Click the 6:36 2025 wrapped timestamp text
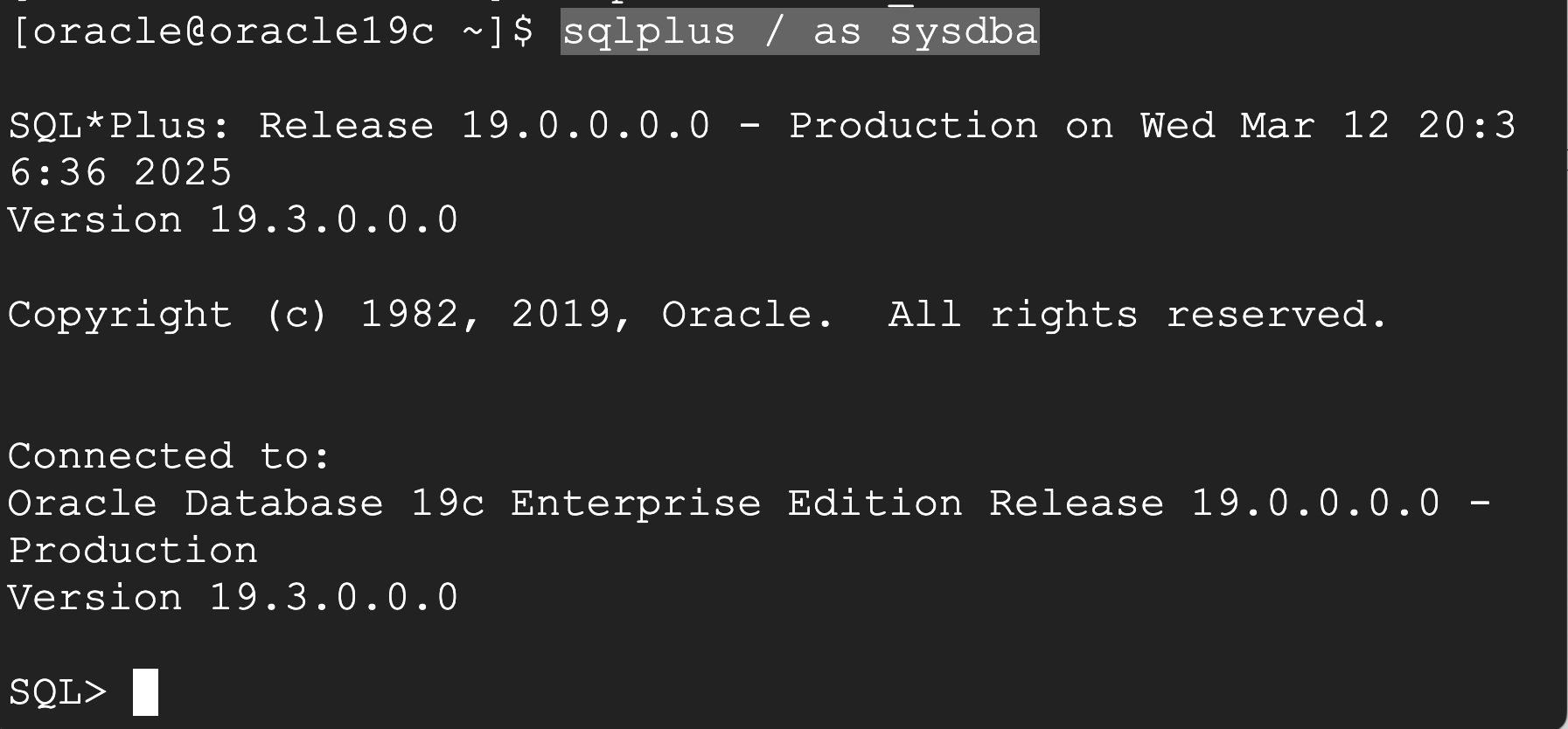This screenshot has width=1568, height=729. tap(121, 173)
